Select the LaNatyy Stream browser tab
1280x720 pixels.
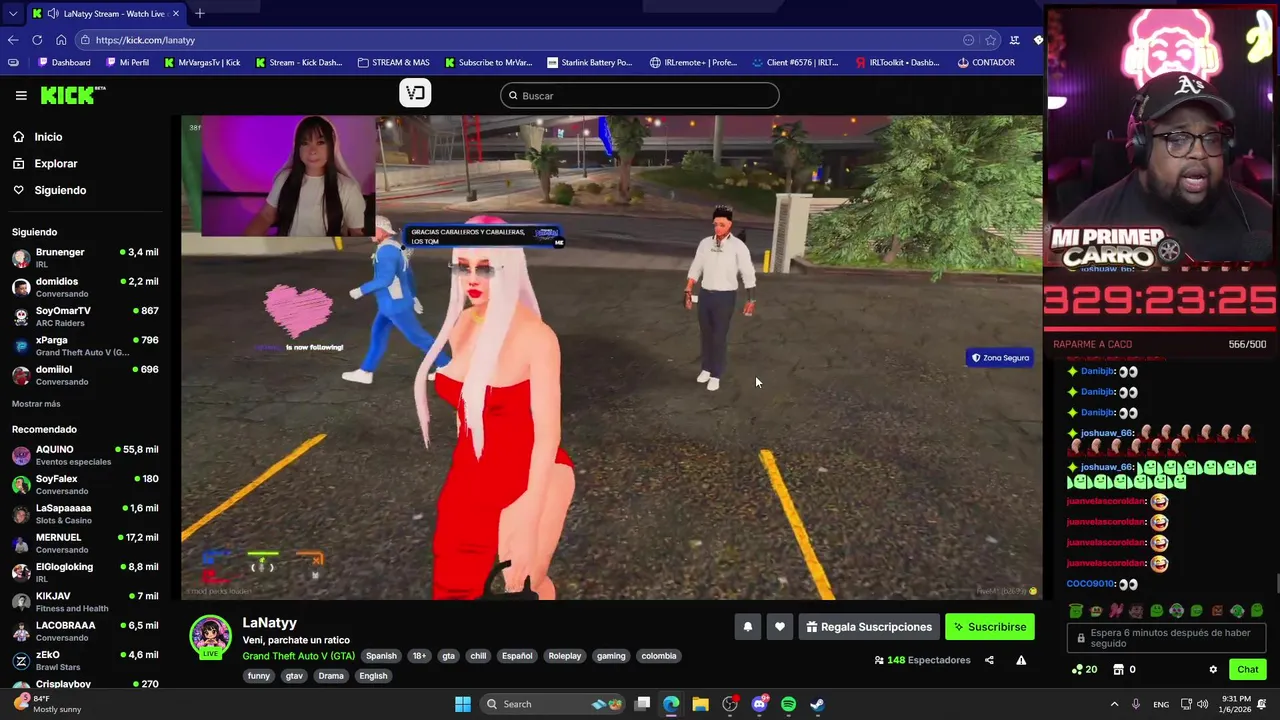click(105, 14)
